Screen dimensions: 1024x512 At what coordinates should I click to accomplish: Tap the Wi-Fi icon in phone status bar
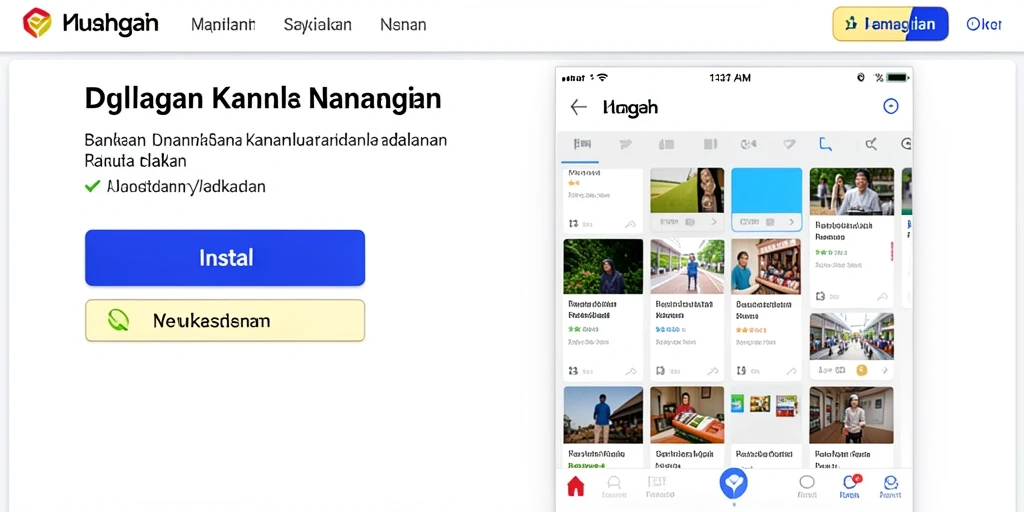click(x=601, y=77)
